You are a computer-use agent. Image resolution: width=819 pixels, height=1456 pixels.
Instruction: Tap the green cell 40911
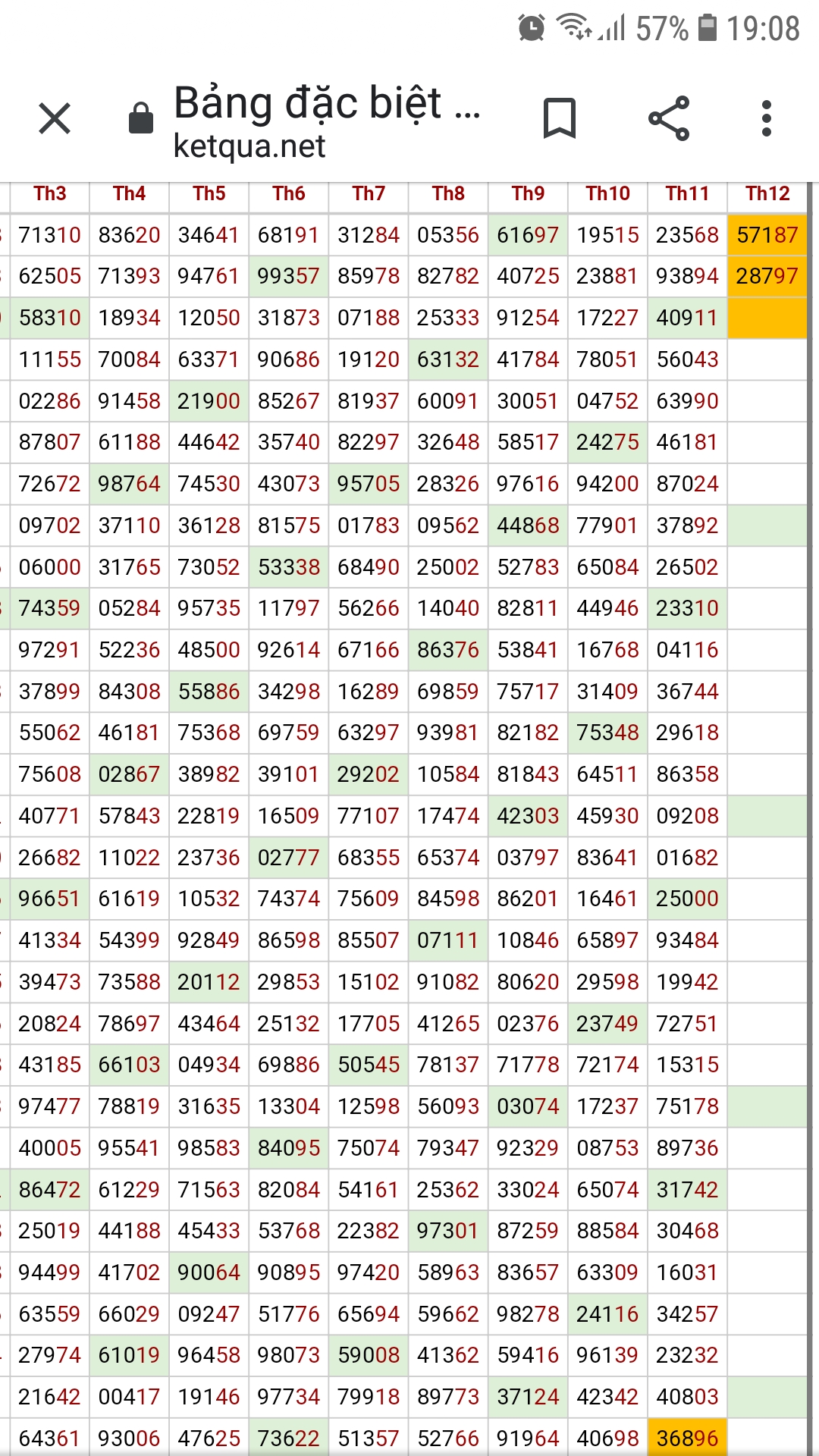[687, 318]
